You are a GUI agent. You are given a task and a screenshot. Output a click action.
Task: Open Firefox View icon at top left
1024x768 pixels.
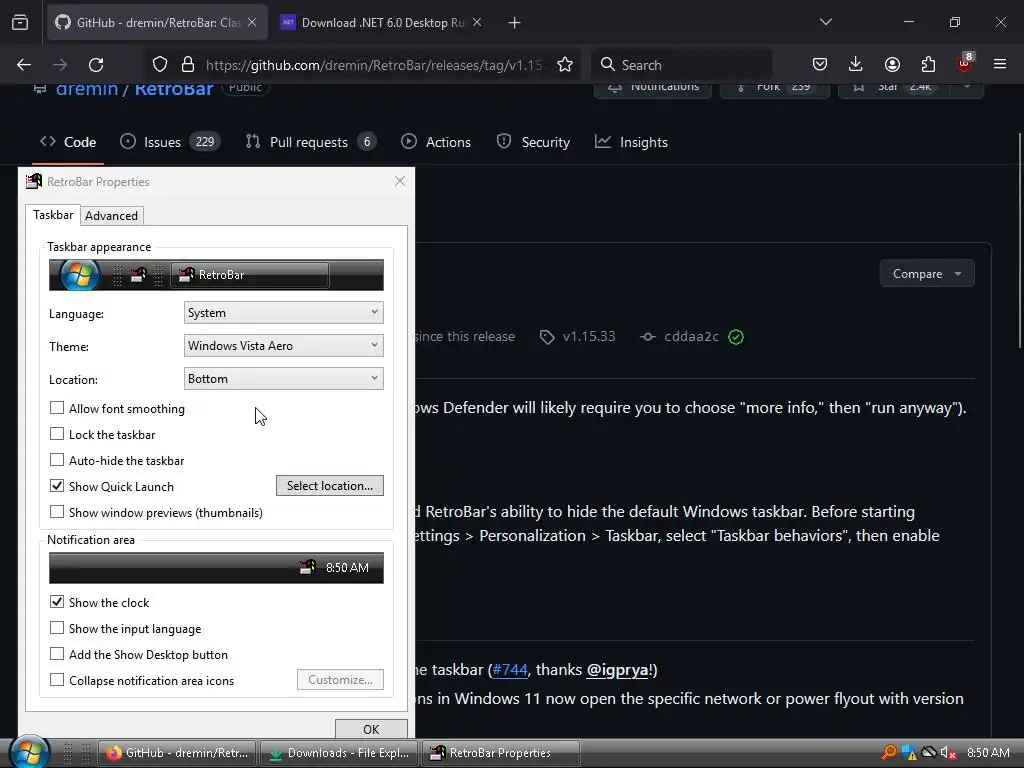(20, 23)
